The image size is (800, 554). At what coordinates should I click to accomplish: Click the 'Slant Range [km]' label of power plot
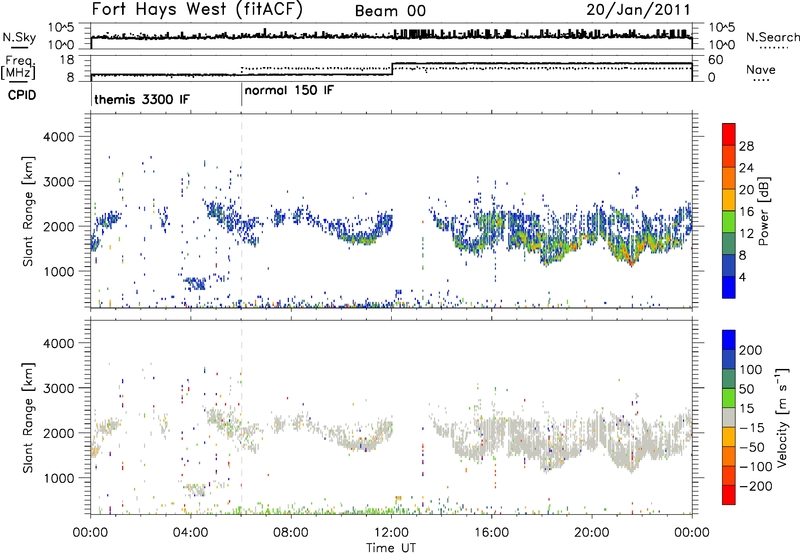tap(28, 211)
